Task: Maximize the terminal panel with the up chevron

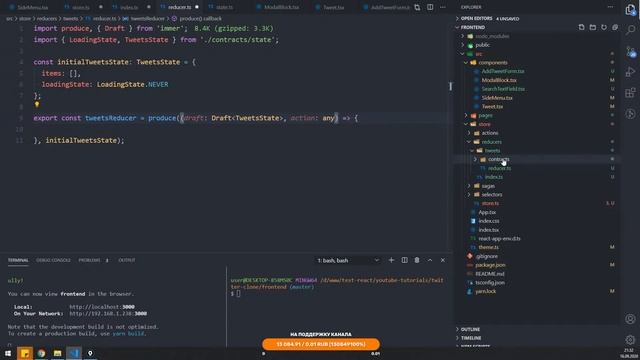Action: (x=430, y=260)
